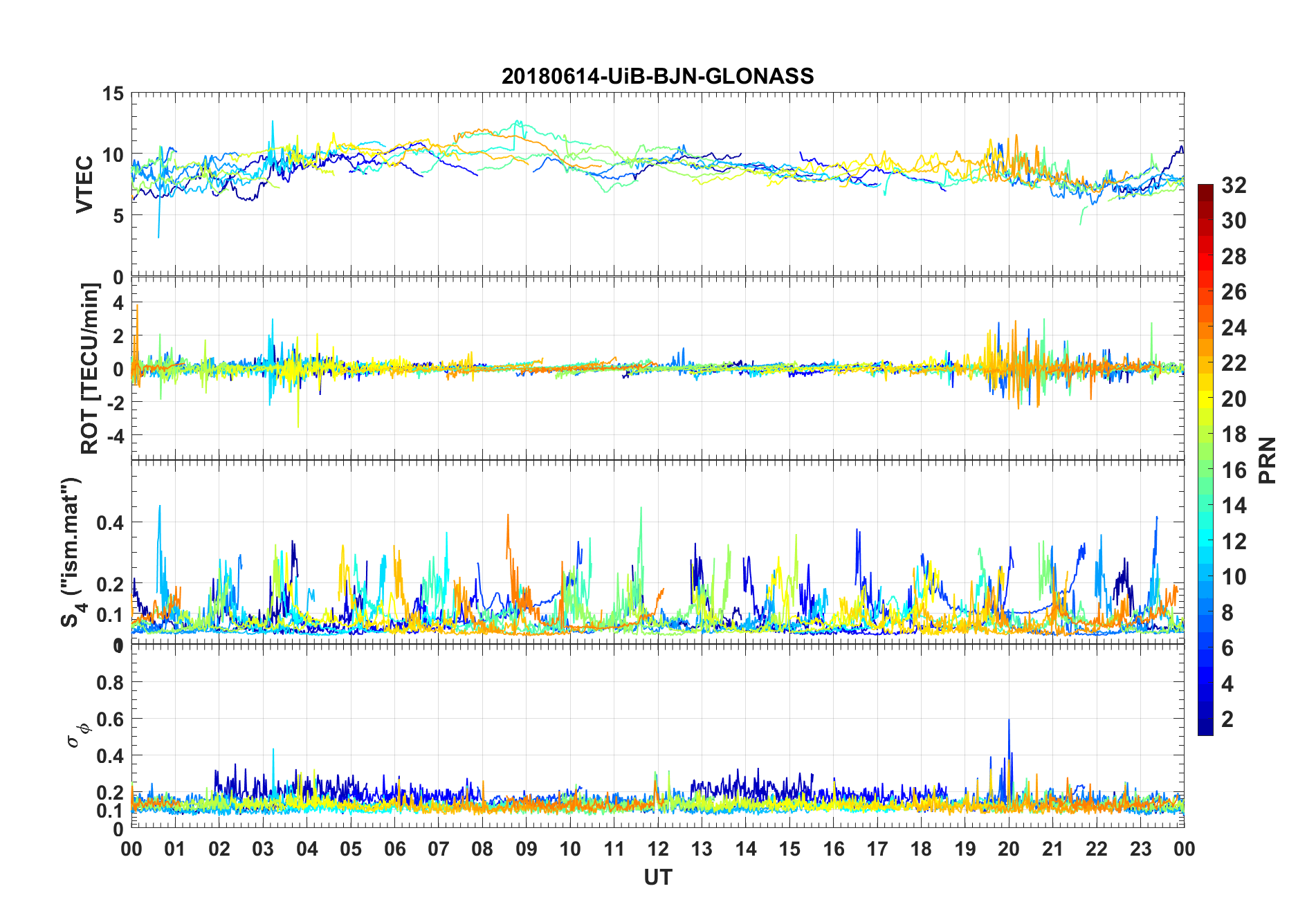Click the S4 ("ism.mat") axis label

(72, 551)
